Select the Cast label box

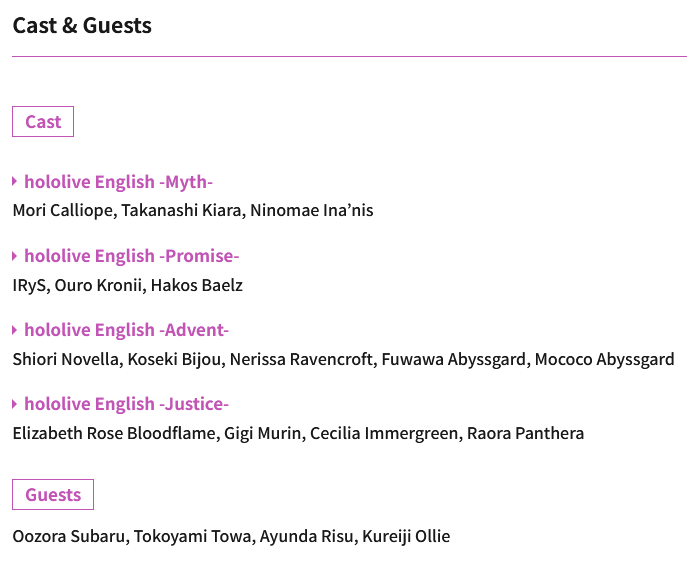43,121
